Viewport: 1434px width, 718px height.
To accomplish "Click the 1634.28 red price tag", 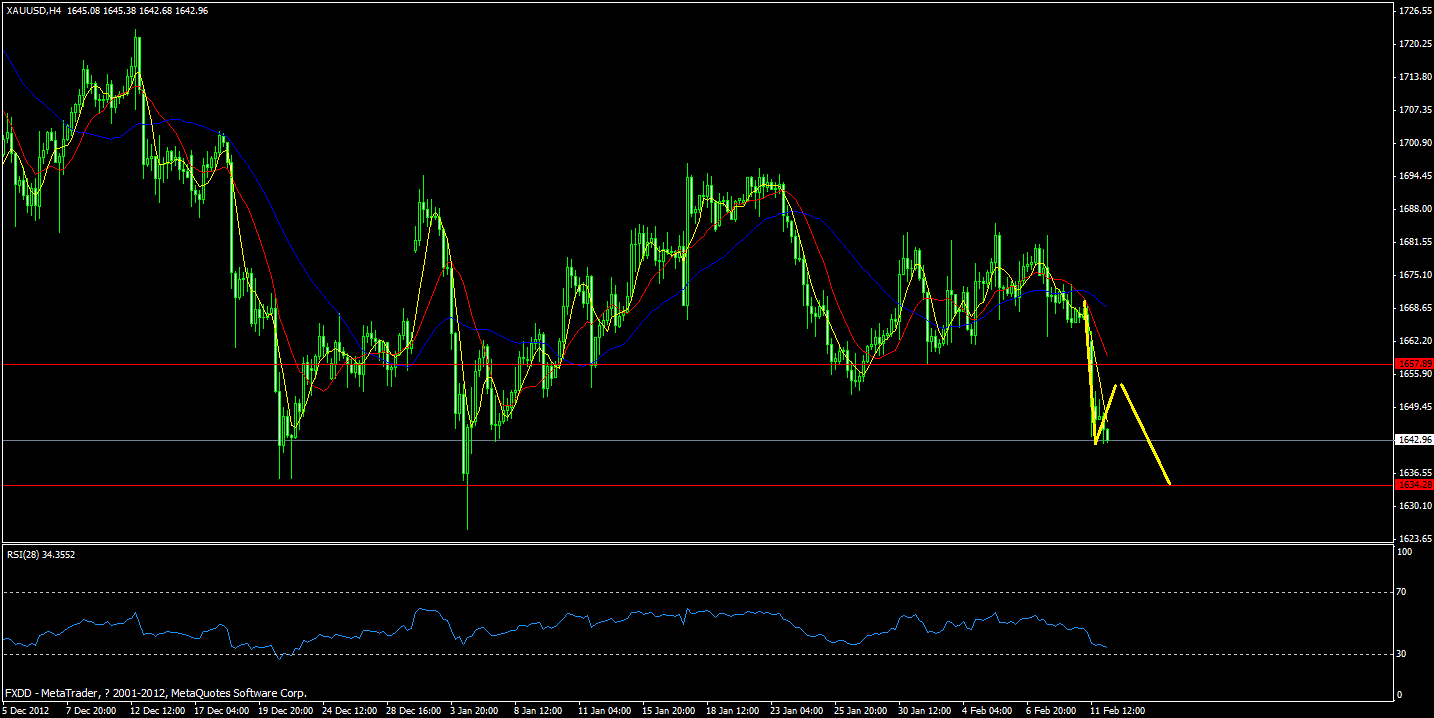I will [x=1416, y=484].
